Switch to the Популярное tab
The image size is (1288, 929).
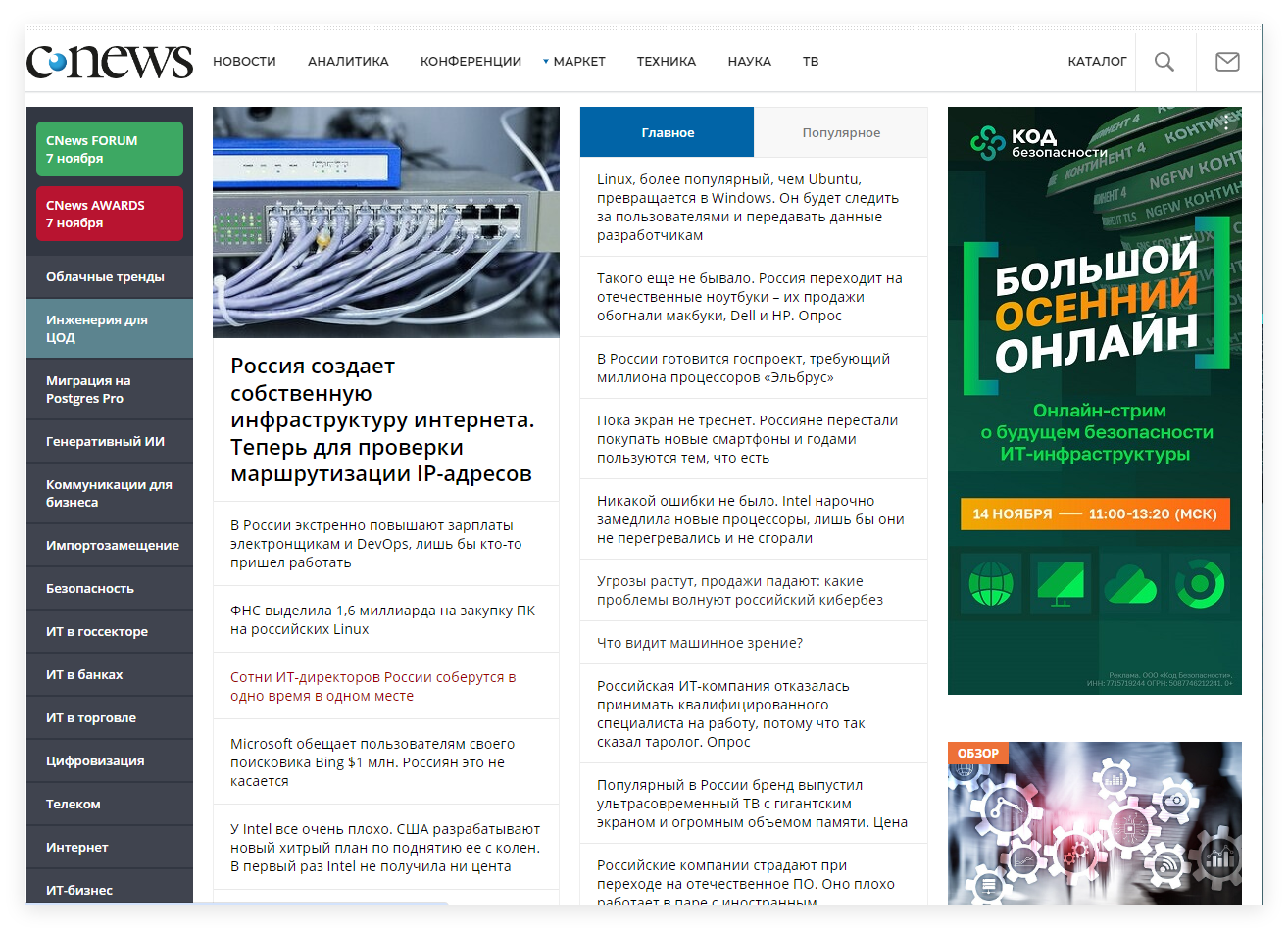tap(841, 132)
